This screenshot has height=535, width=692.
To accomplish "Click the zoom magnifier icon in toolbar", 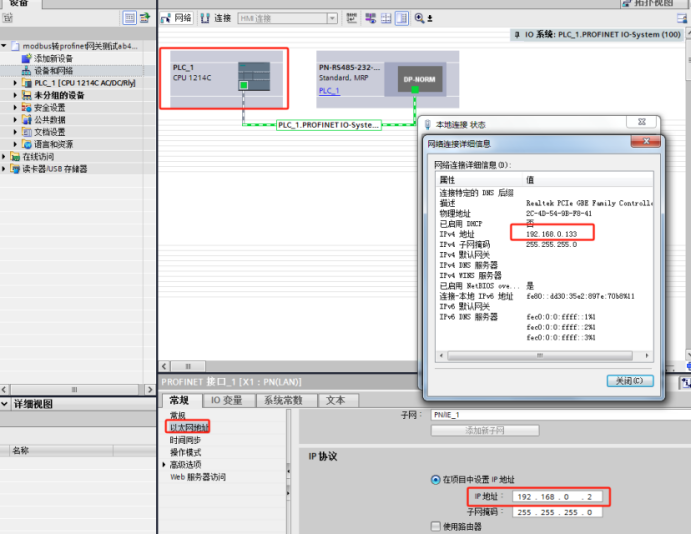I will (419, 18).
